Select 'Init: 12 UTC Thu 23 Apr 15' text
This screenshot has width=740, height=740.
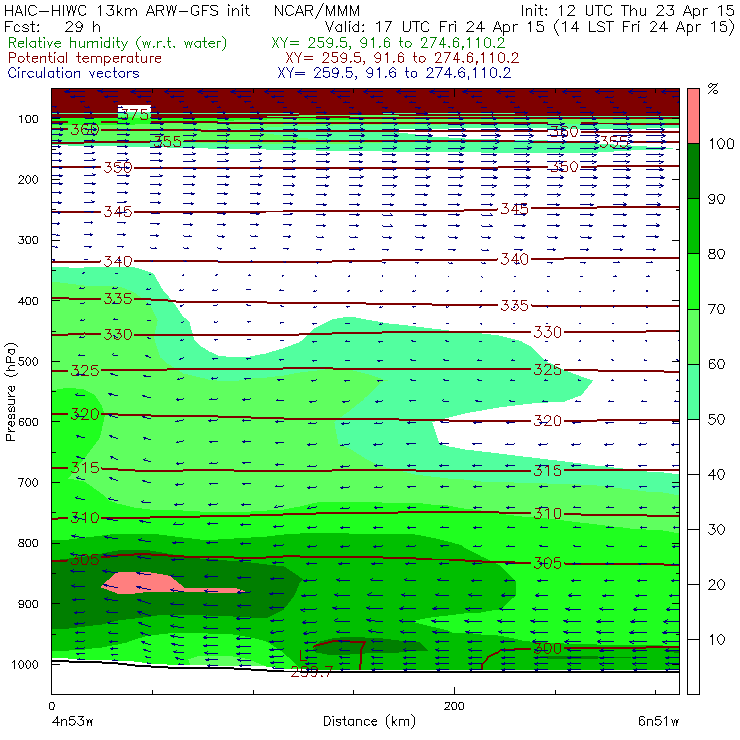click(x=628, y=10)
